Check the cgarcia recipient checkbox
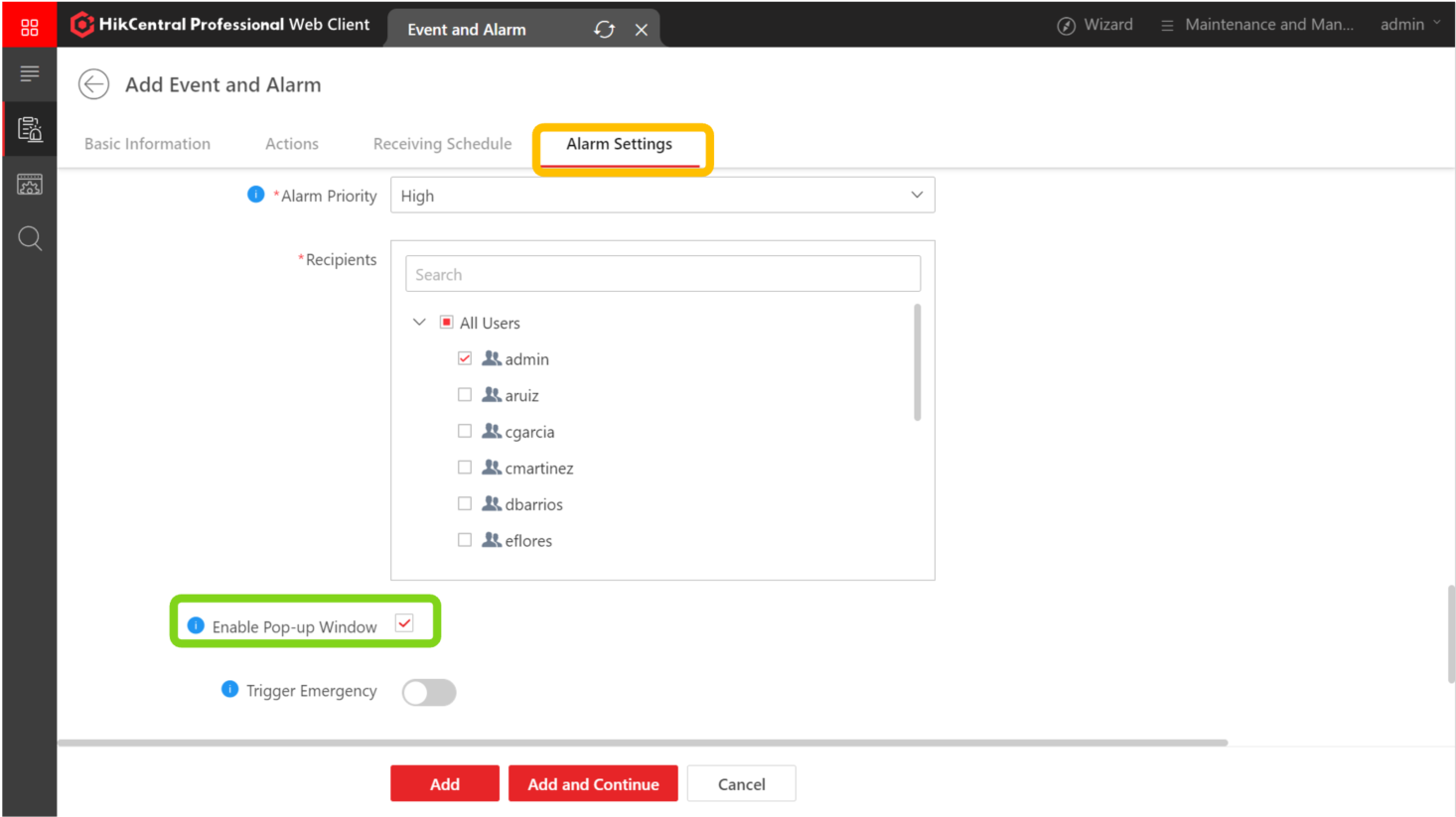This screenshot has height=817, width=1456. (464, 431)
